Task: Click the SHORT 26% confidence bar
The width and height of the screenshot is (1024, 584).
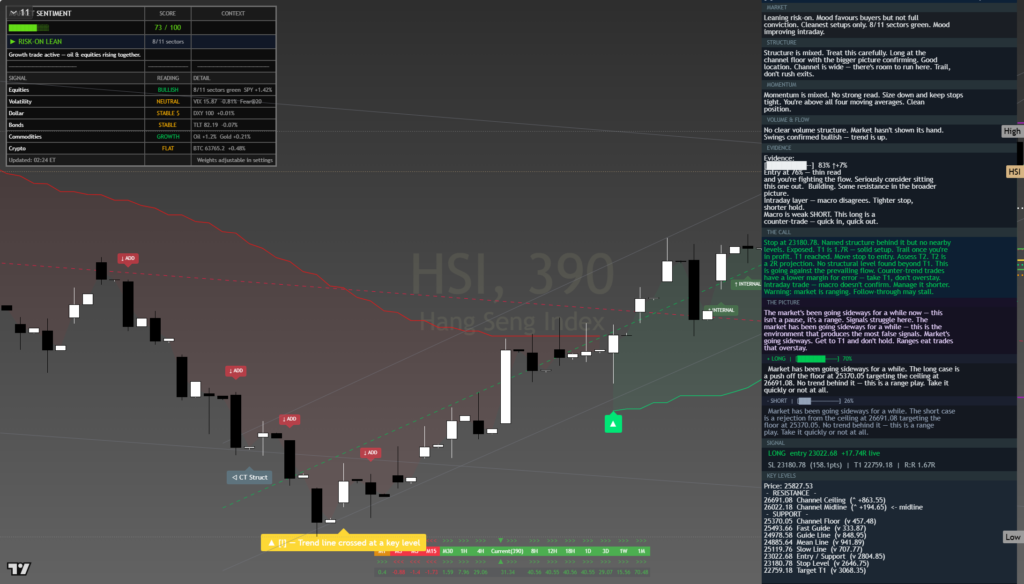Action: [x=818, y=401]
